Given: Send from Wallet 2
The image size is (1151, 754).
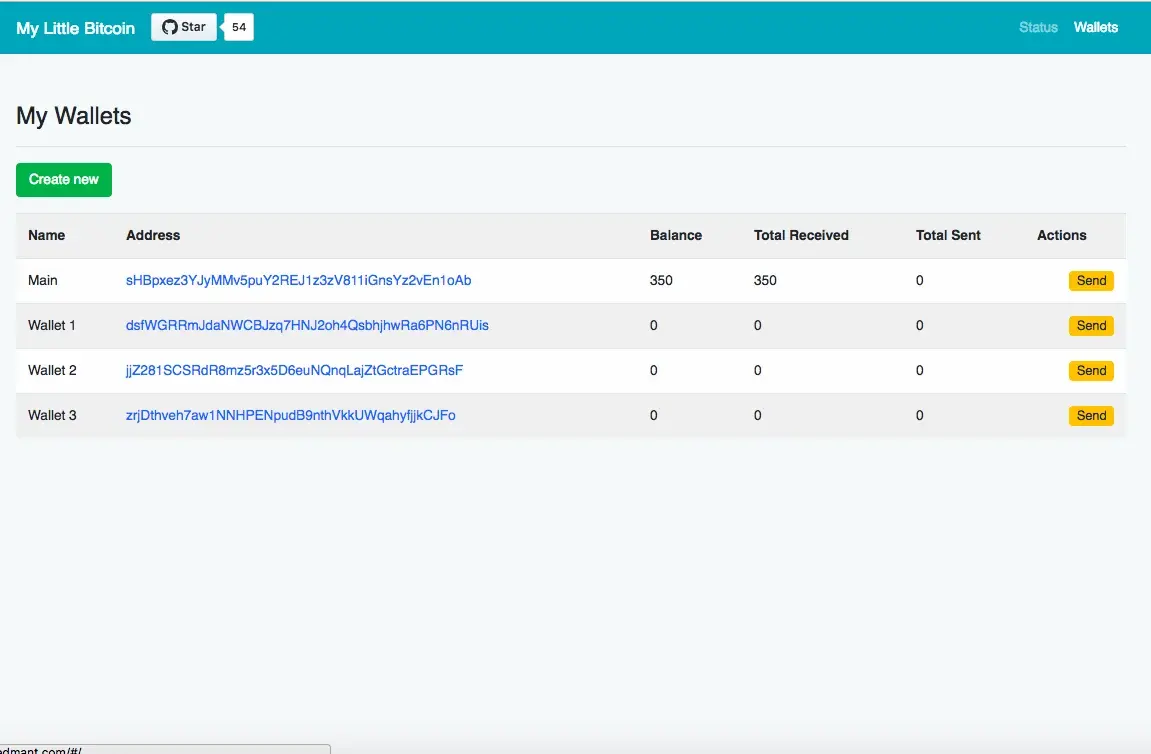Looking at the screenshot, I should point(1091,371).
